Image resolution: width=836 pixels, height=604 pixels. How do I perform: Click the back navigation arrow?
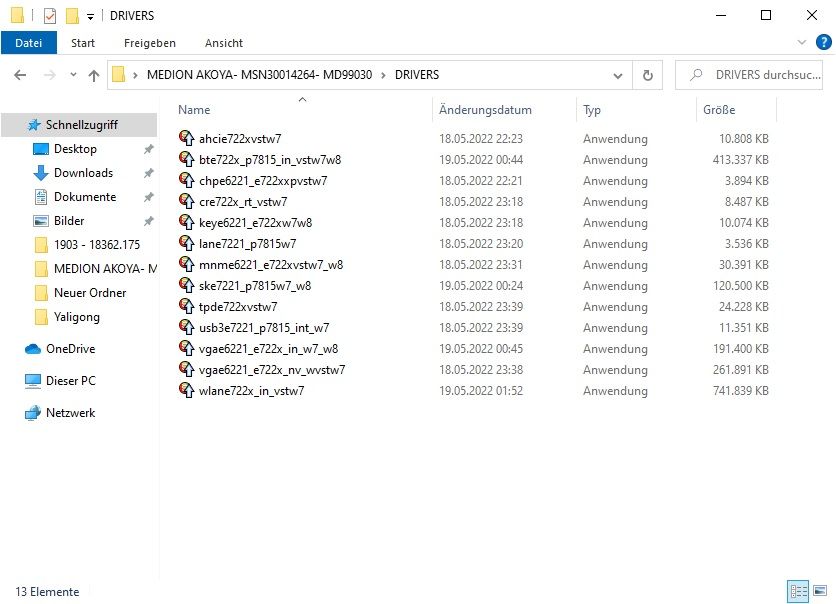20,75
